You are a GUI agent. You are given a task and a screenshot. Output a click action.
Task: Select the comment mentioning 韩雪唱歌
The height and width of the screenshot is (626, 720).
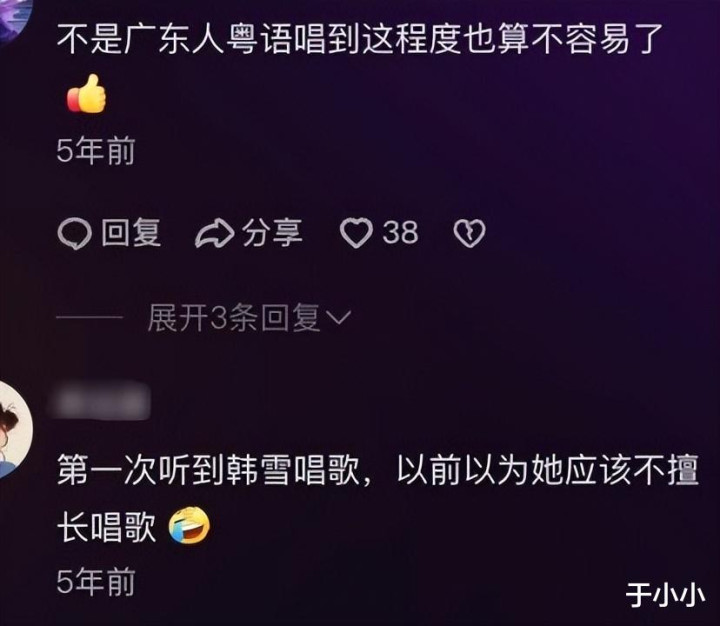tap(378, 498)
